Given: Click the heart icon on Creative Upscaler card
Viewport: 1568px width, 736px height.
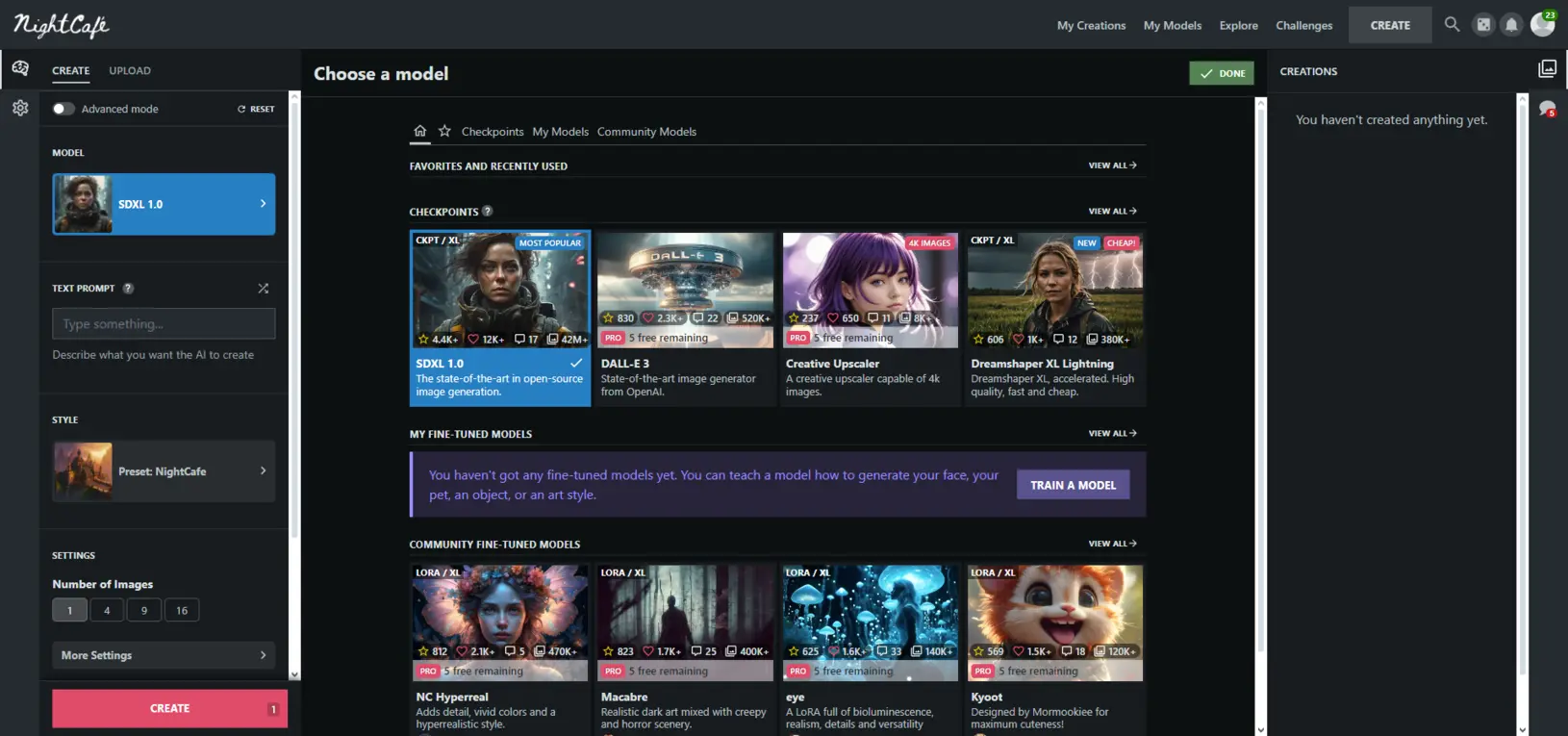Looking at the screenshot, I should pyautogui.click(x=833, y=318).
